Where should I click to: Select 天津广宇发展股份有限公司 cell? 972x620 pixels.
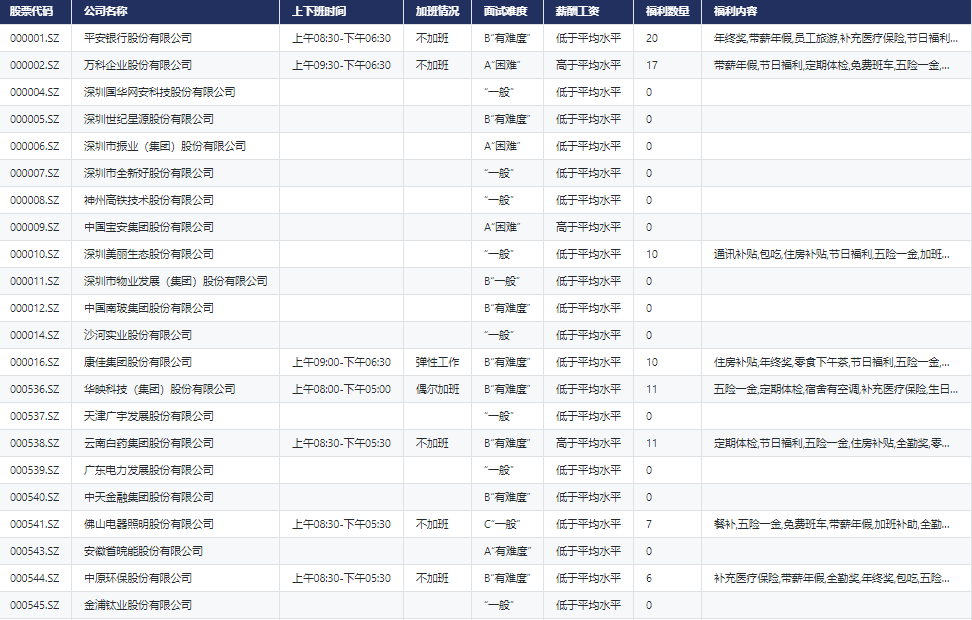point(149,416)
